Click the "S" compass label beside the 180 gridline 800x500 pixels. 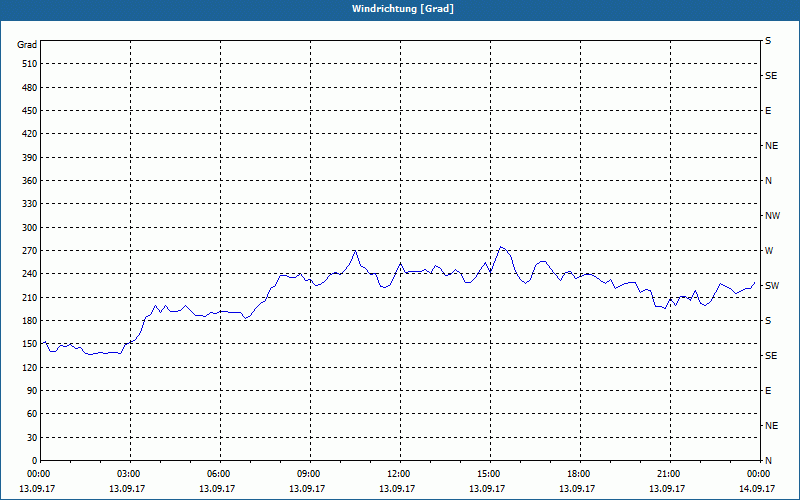[x=768, y=321]
